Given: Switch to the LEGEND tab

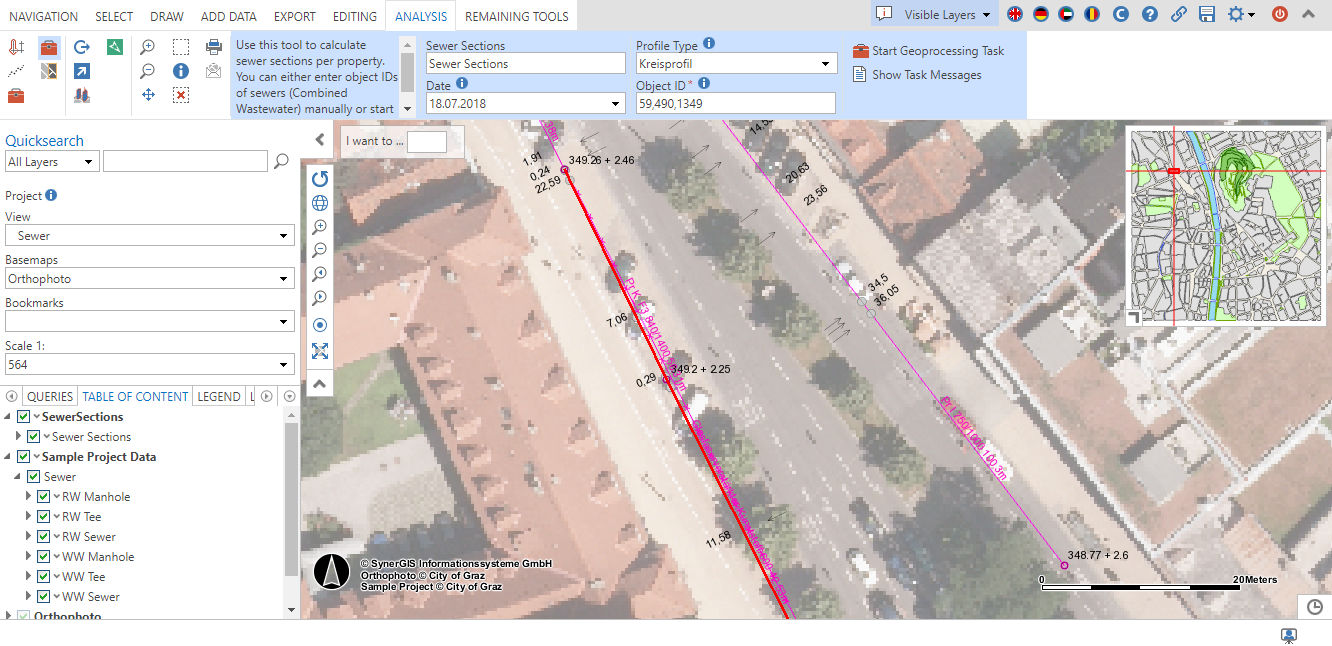Looking at the screenshot, I should [x=218, y=396].
